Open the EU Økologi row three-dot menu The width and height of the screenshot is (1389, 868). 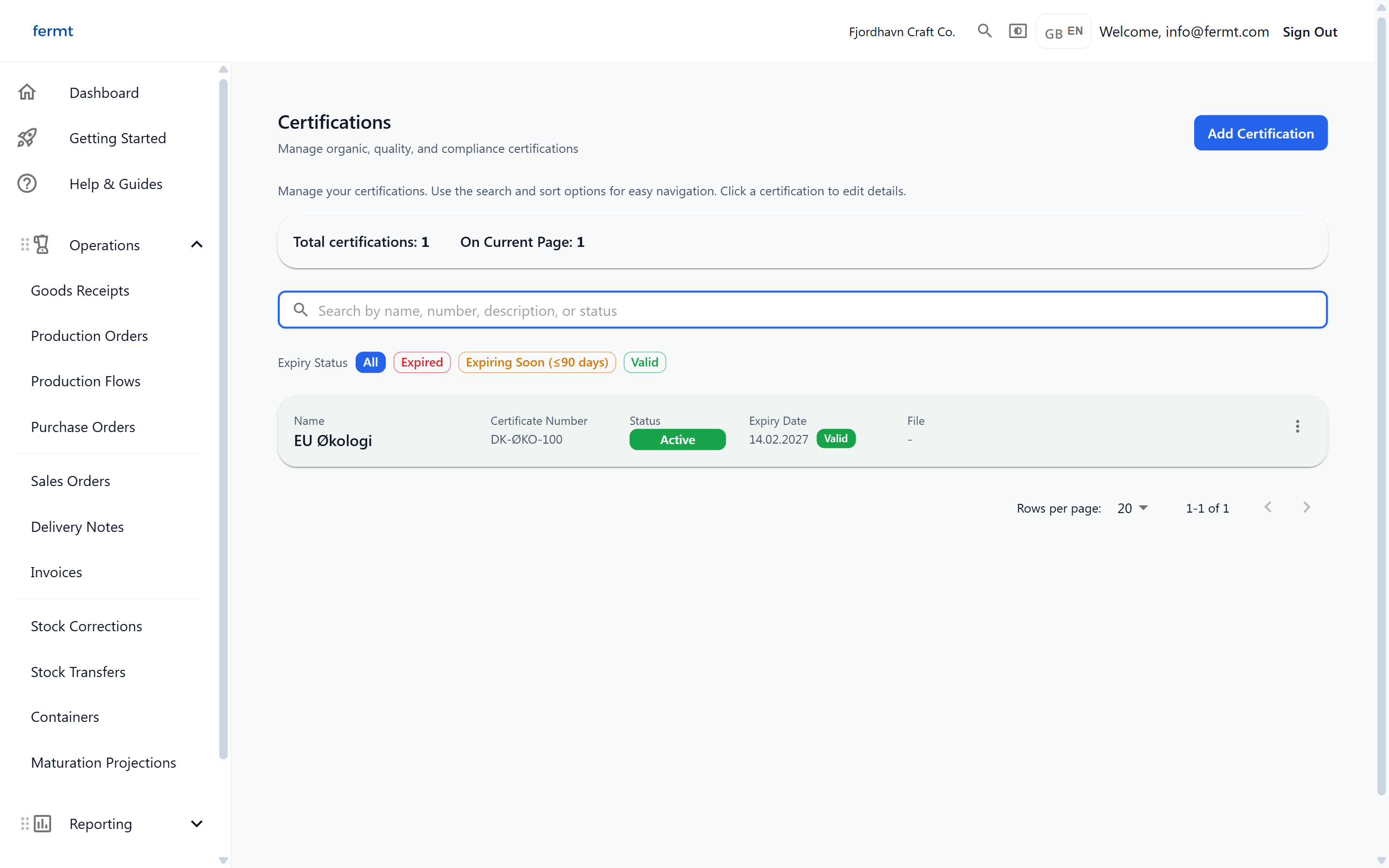click(x=1297, y=426)
